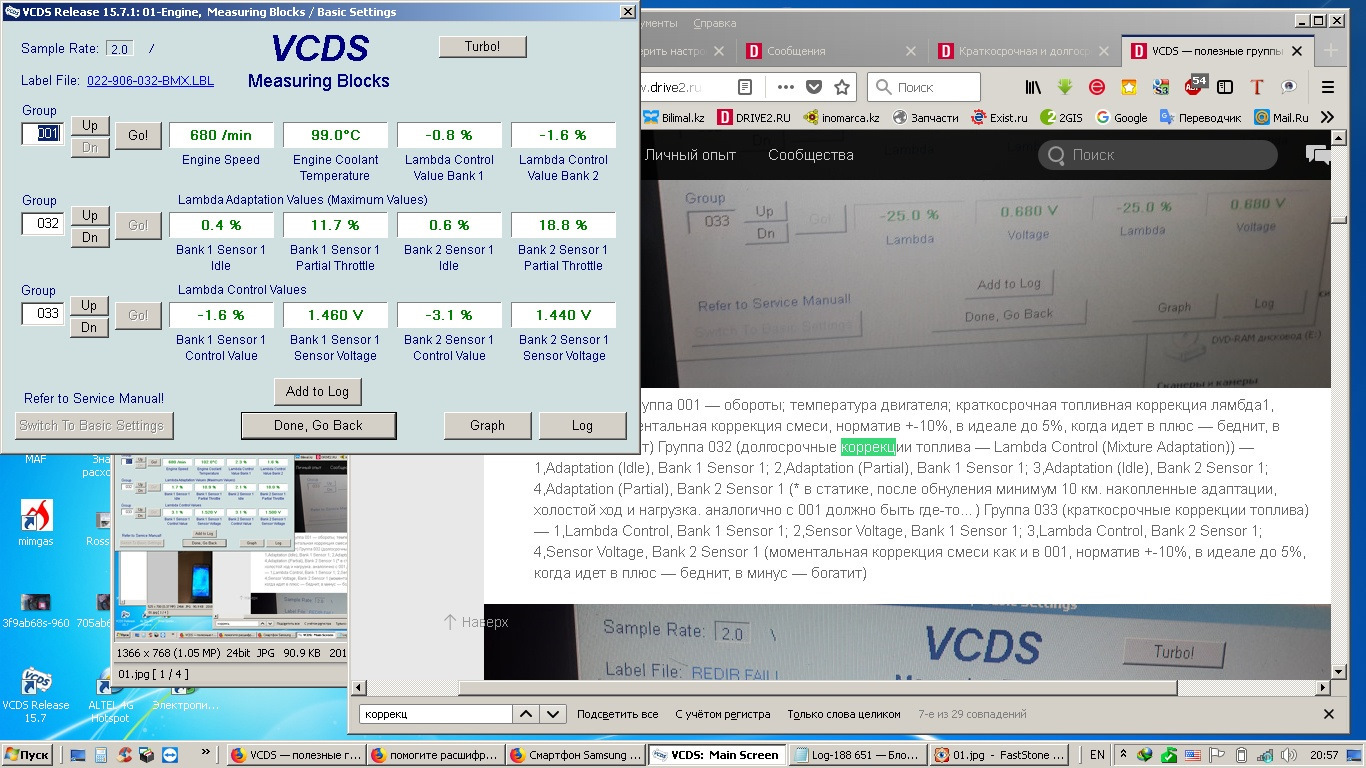Toggle 'С учётом регистра' find option

[x=722, y=714]
